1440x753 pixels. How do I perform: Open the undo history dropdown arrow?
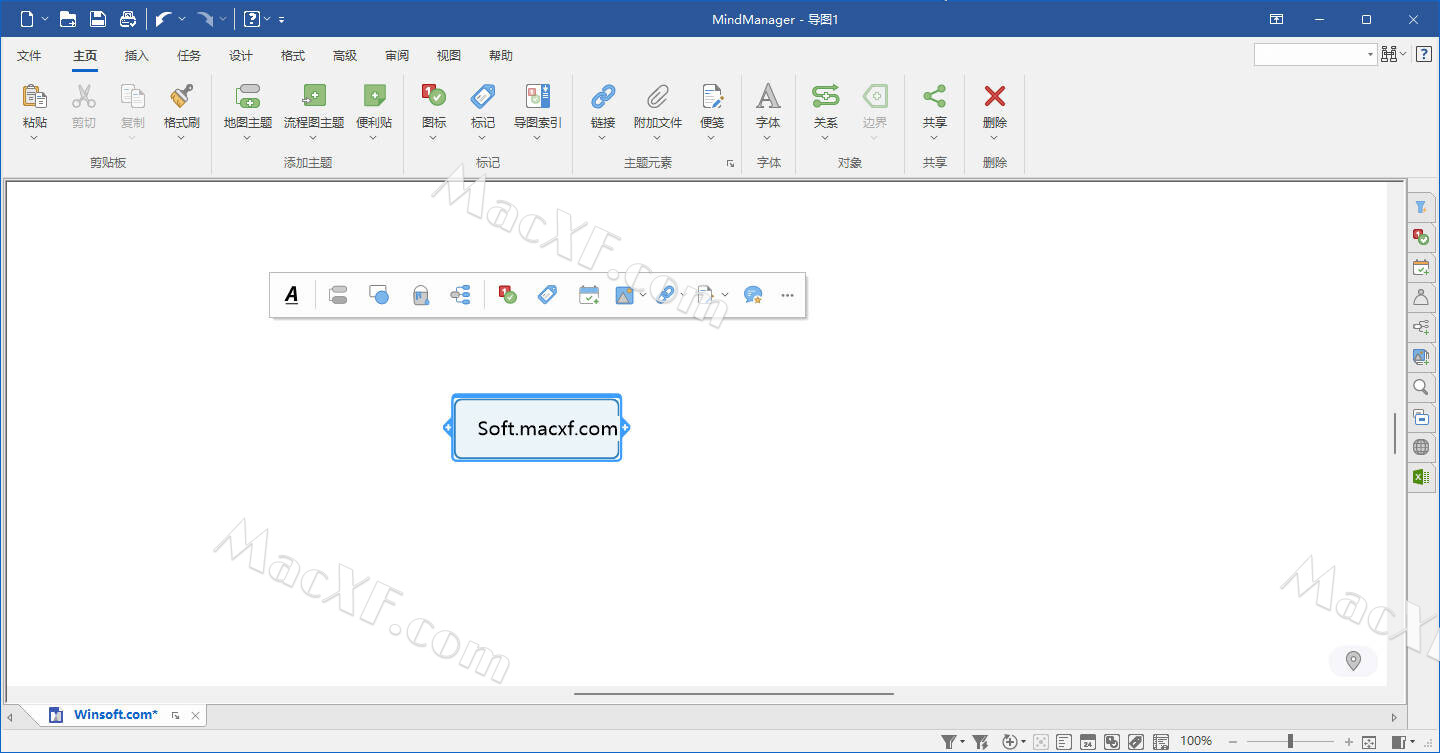tap(182, 19)
